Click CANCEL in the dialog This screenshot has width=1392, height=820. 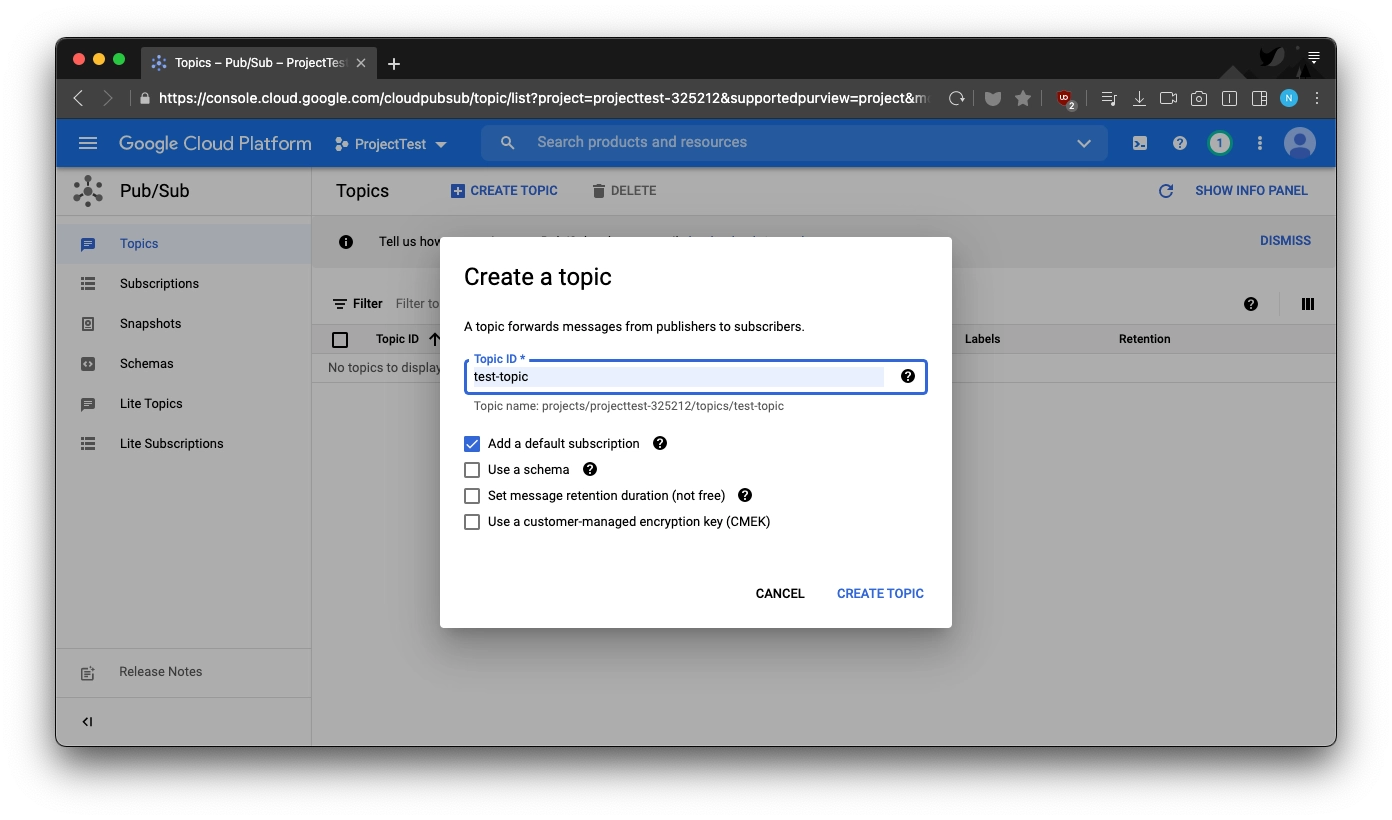(780, 594)
